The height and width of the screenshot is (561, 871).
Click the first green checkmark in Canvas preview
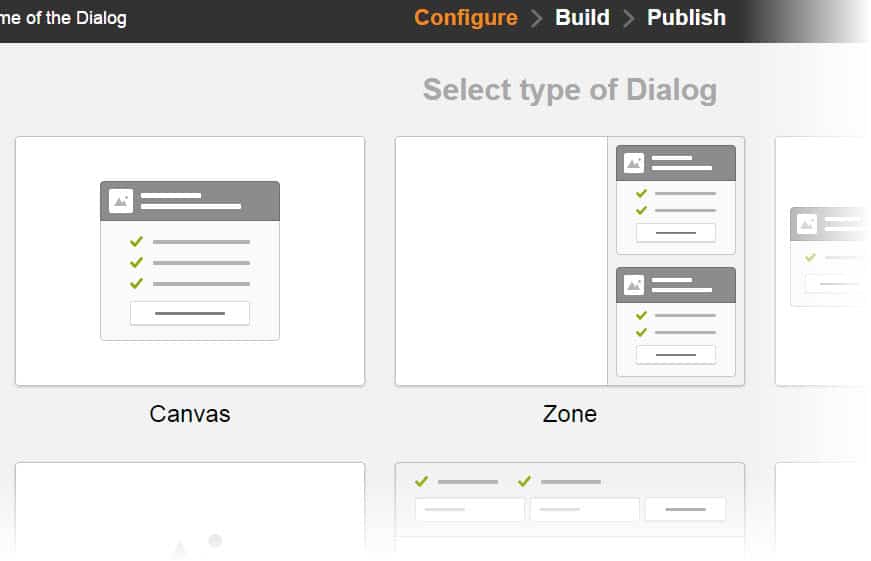pyautogui.click(x=137, y=241)
